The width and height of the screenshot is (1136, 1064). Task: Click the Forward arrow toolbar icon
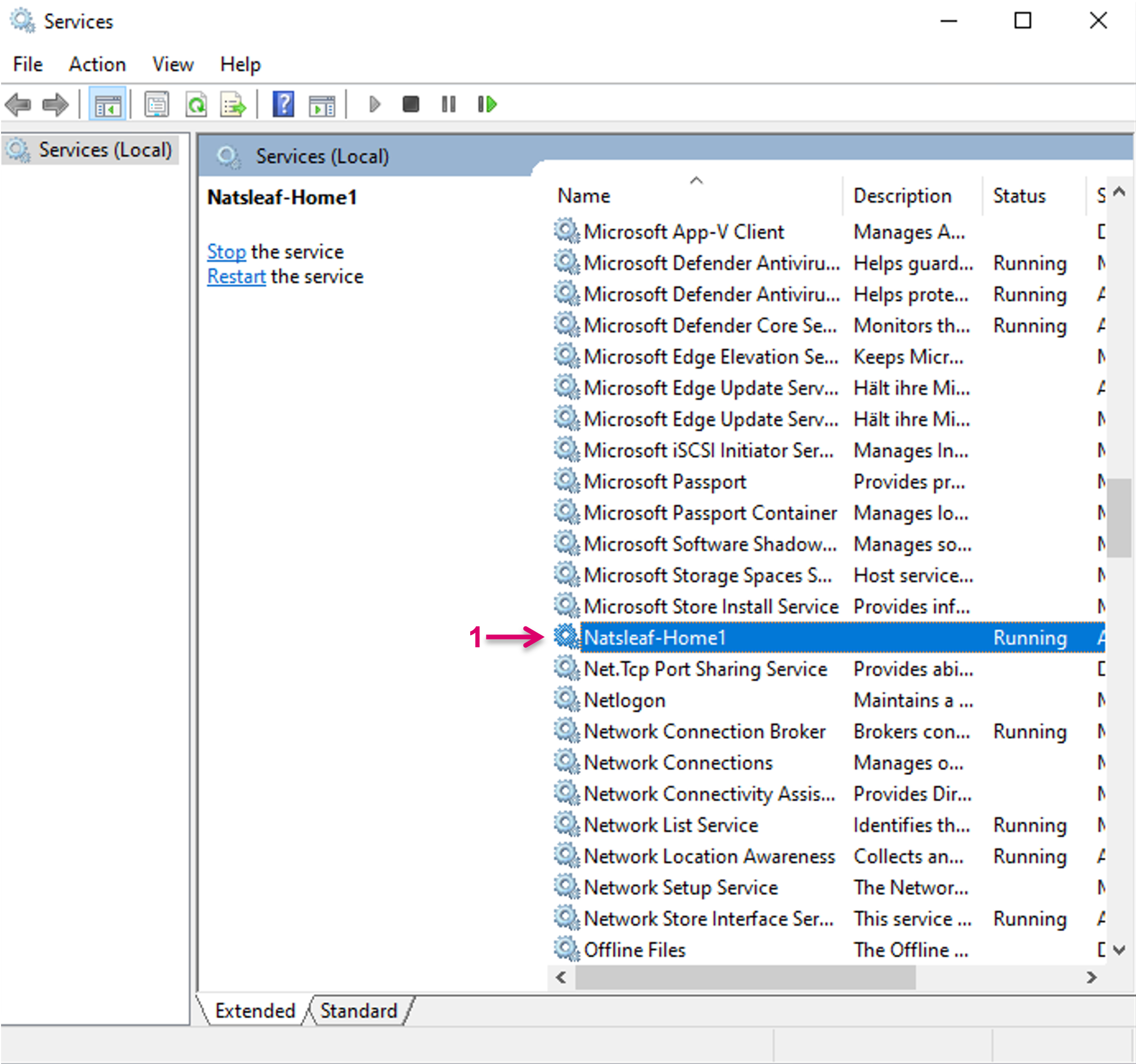point(55,105)
